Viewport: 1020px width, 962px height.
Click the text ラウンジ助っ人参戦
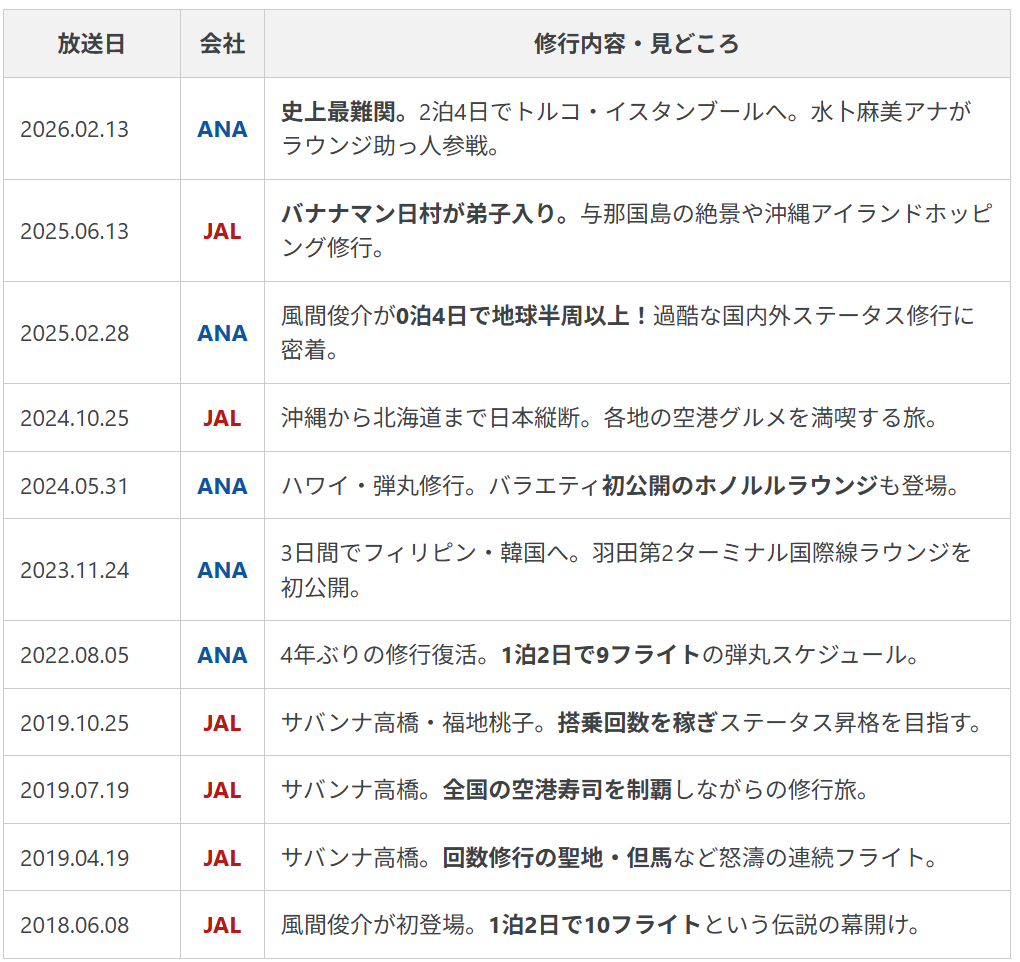(384, 146)
